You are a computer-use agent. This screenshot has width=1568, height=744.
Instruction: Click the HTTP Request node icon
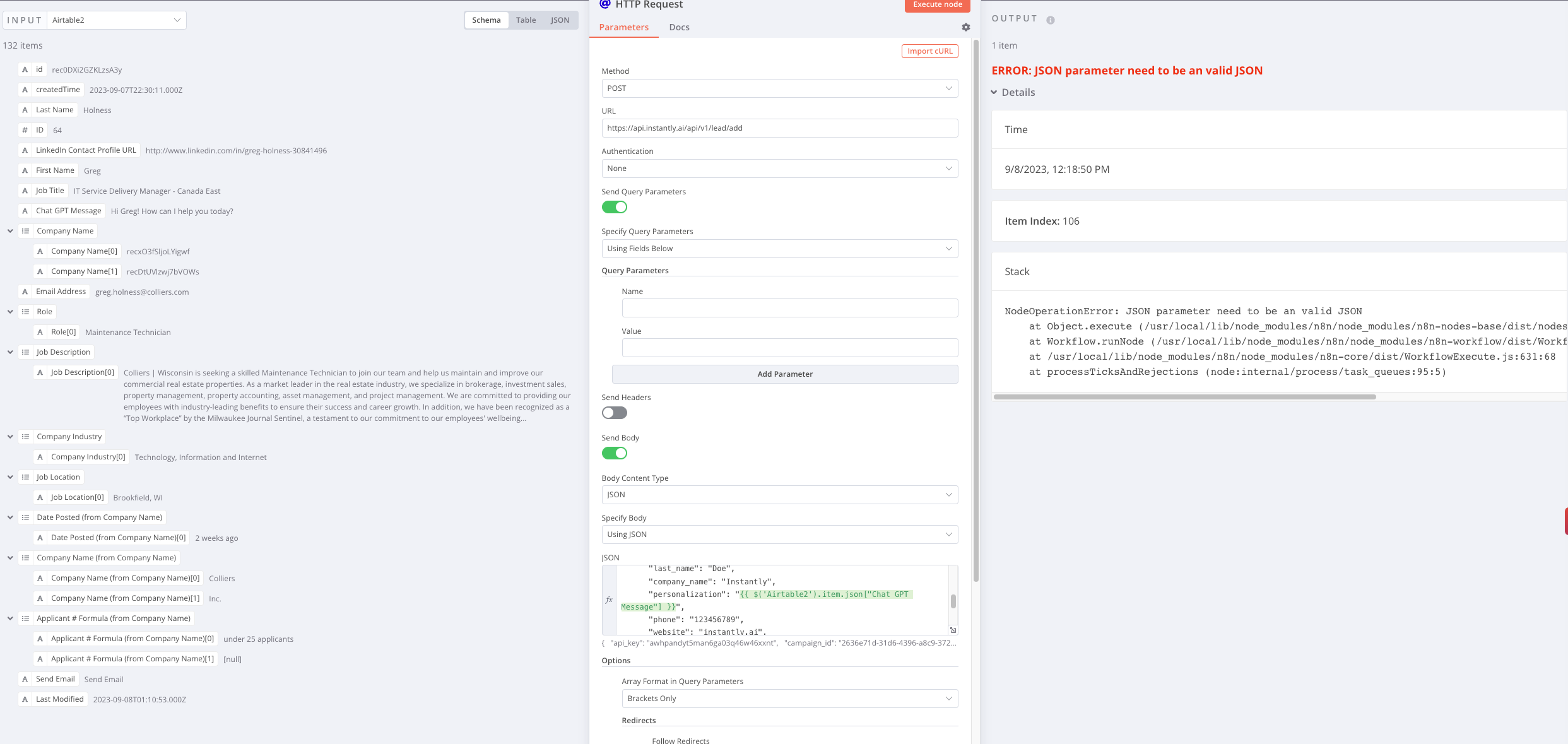[x=604, y=4]
